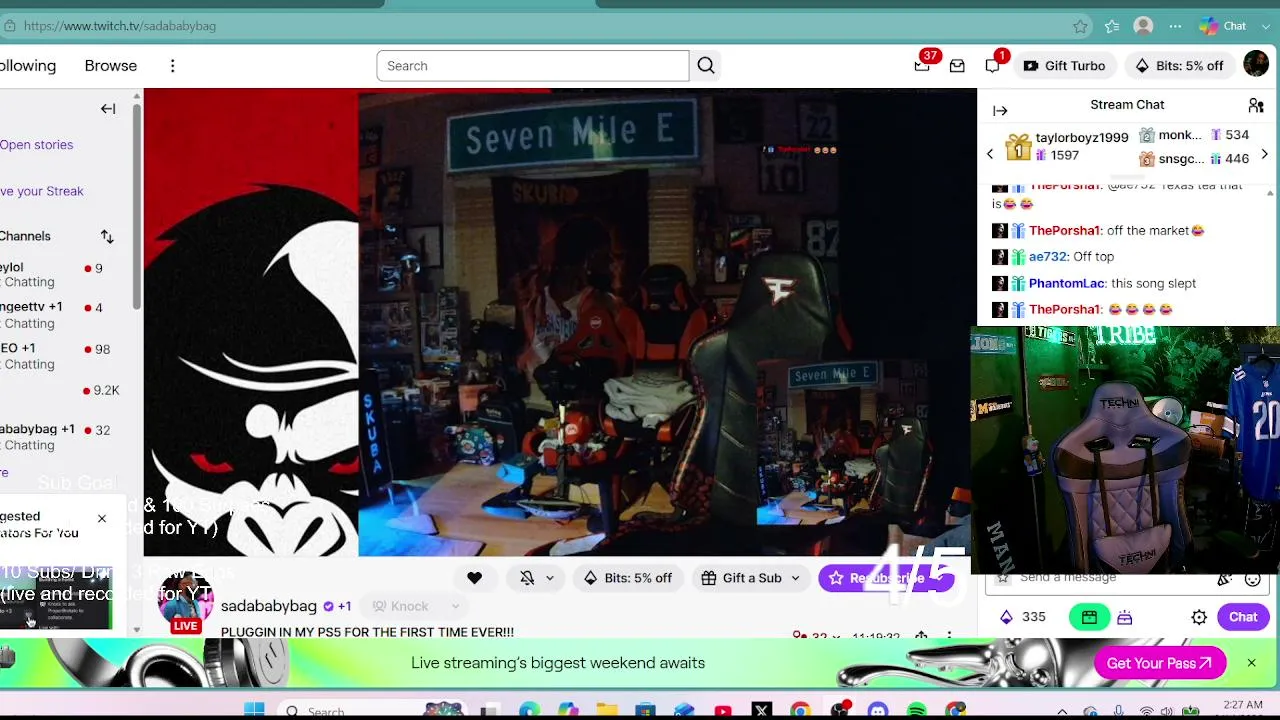Open Spotify from the taskbar

[917, 710]
